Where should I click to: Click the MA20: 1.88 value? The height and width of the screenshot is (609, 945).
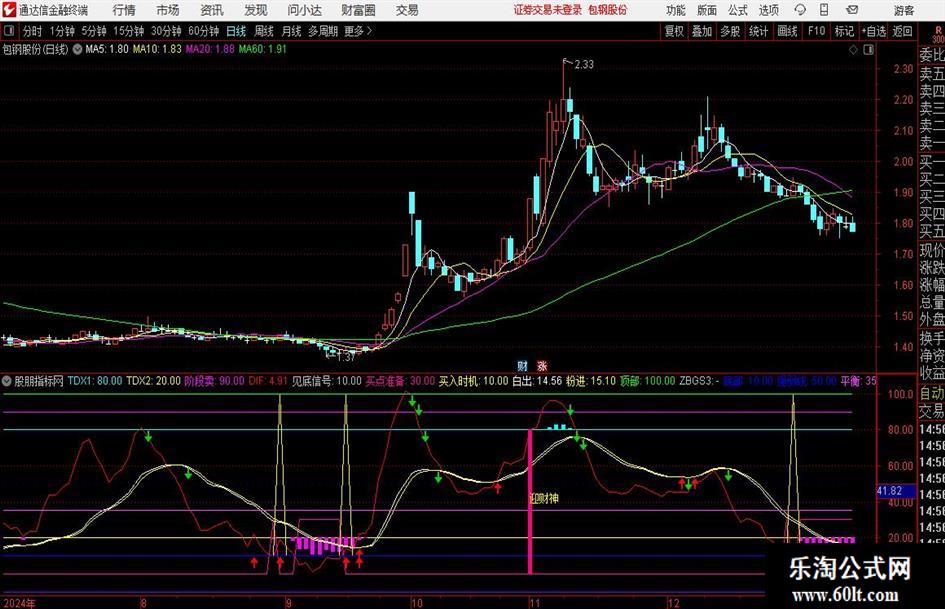click(210, 49)
